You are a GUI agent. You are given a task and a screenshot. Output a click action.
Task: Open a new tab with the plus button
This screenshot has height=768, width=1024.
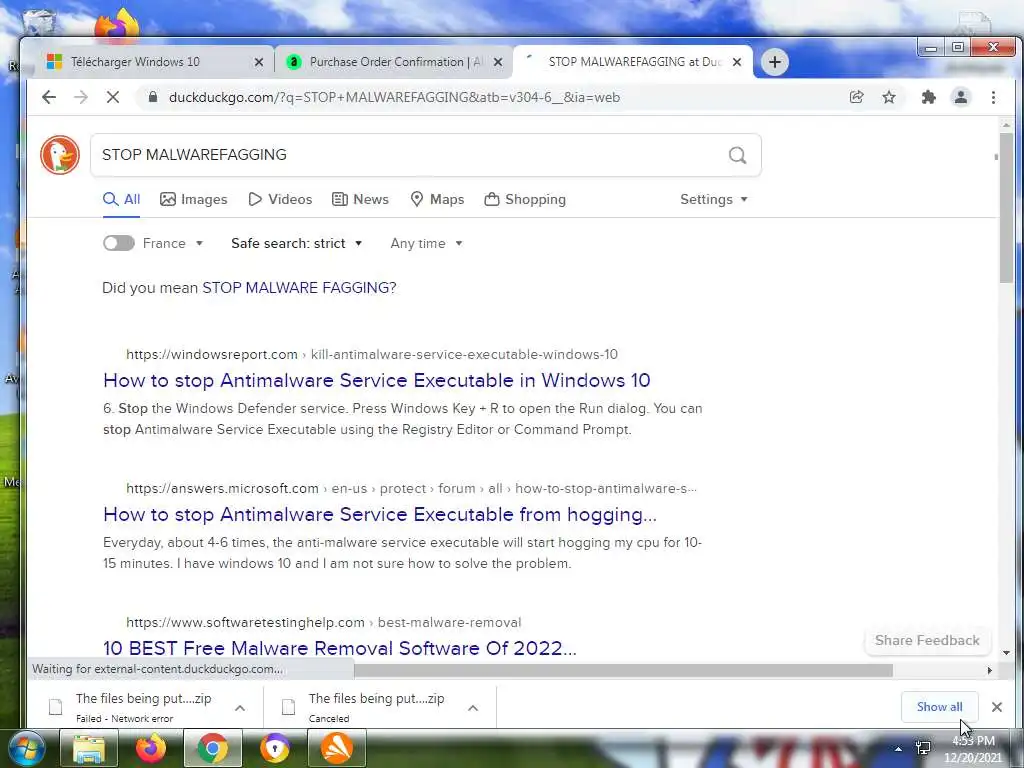(775, 62)
